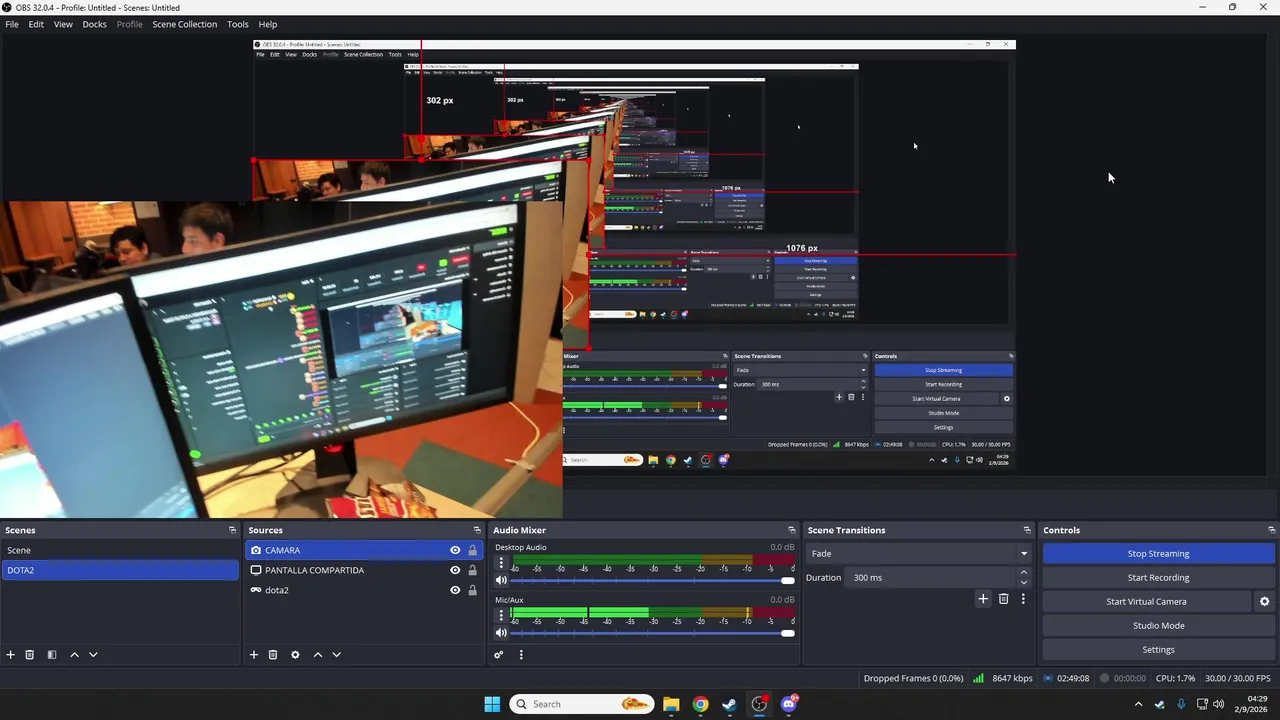
Task: Add a new source with plus icon
Action: point(254,655)
